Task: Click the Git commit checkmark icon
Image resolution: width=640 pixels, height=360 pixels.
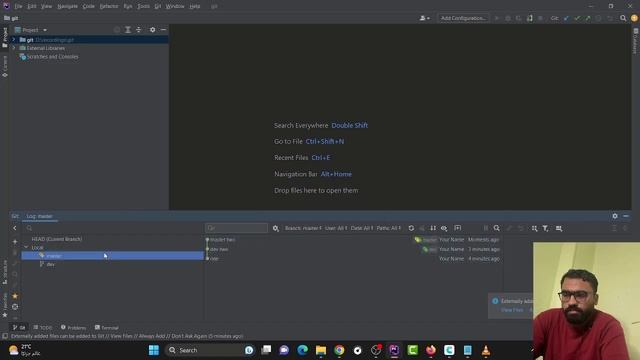Action: point(577,18)
